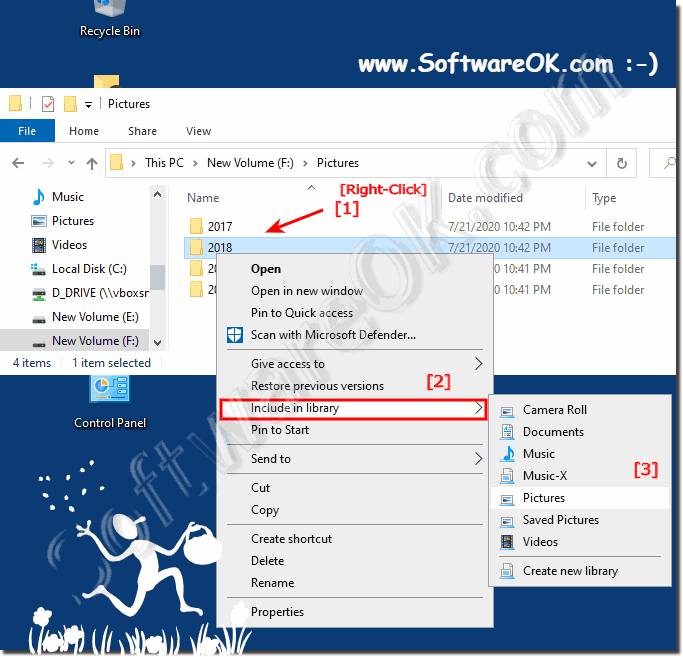This screenshot has width=683, height=657.
Task: Select the 2018 folder row
Action: coord(429,248)
